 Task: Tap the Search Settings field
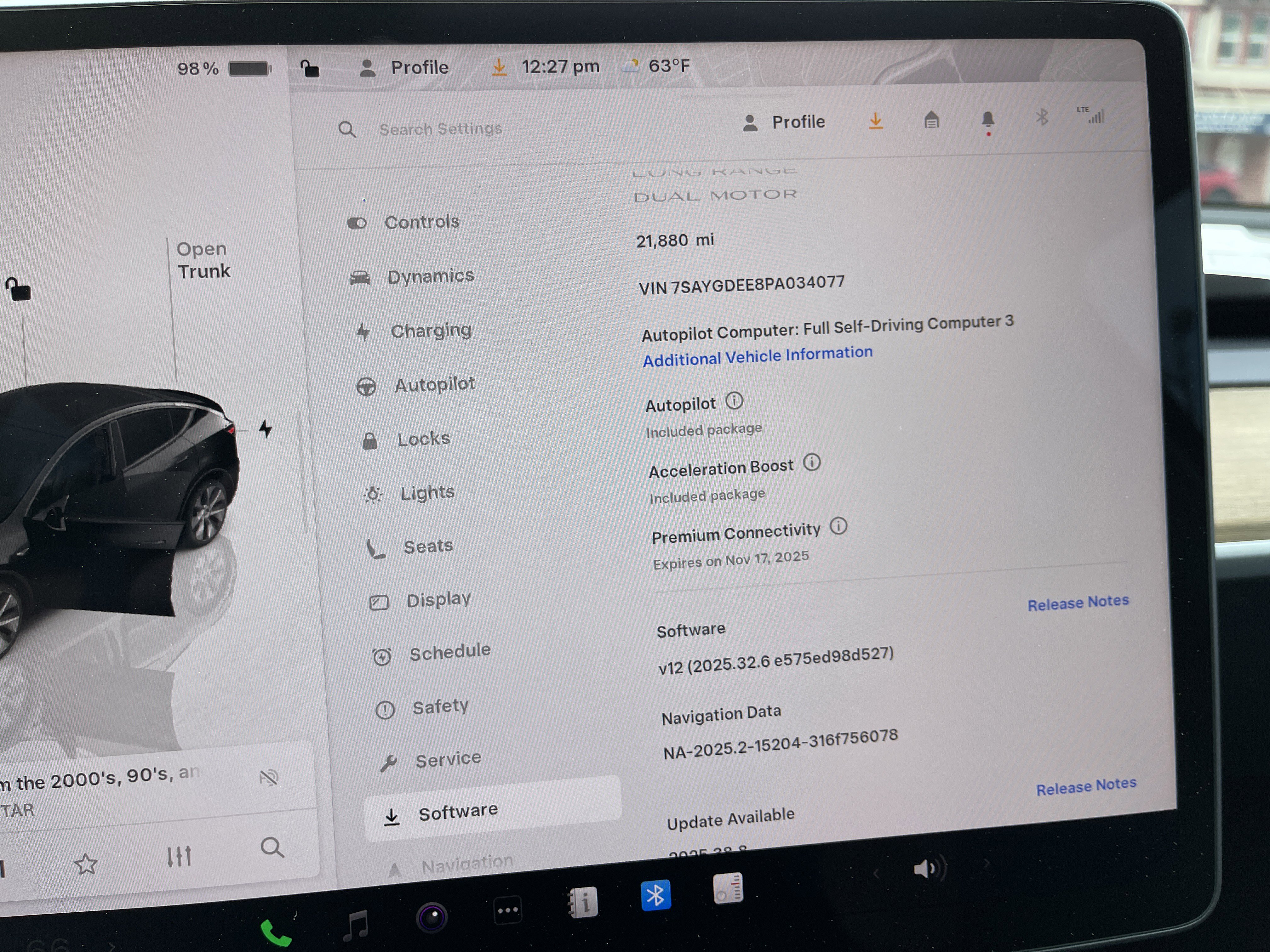tap(440, 129)
